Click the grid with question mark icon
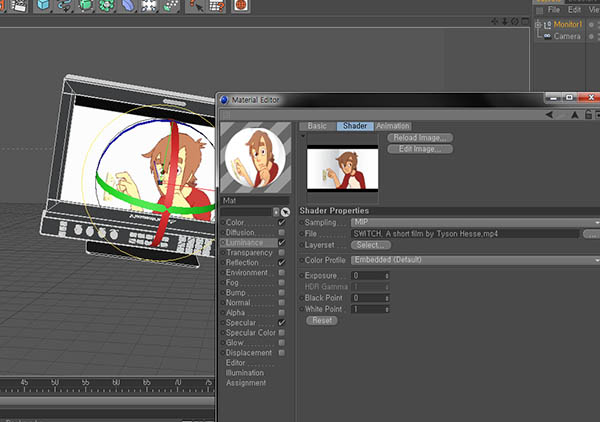The width and height of the screenshot is (600, 422). 217,5
